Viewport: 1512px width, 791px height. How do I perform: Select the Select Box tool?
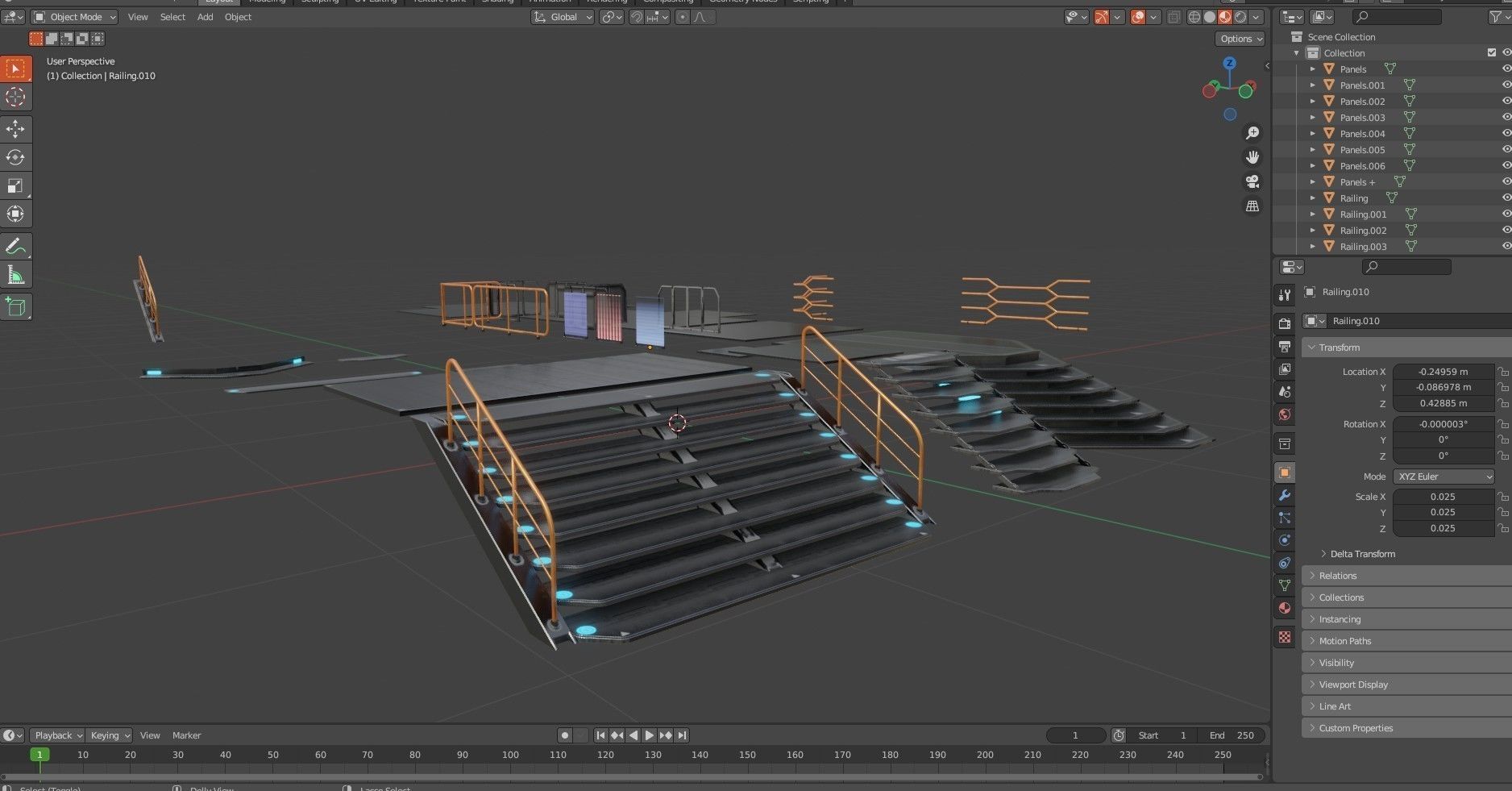point(15,69)
